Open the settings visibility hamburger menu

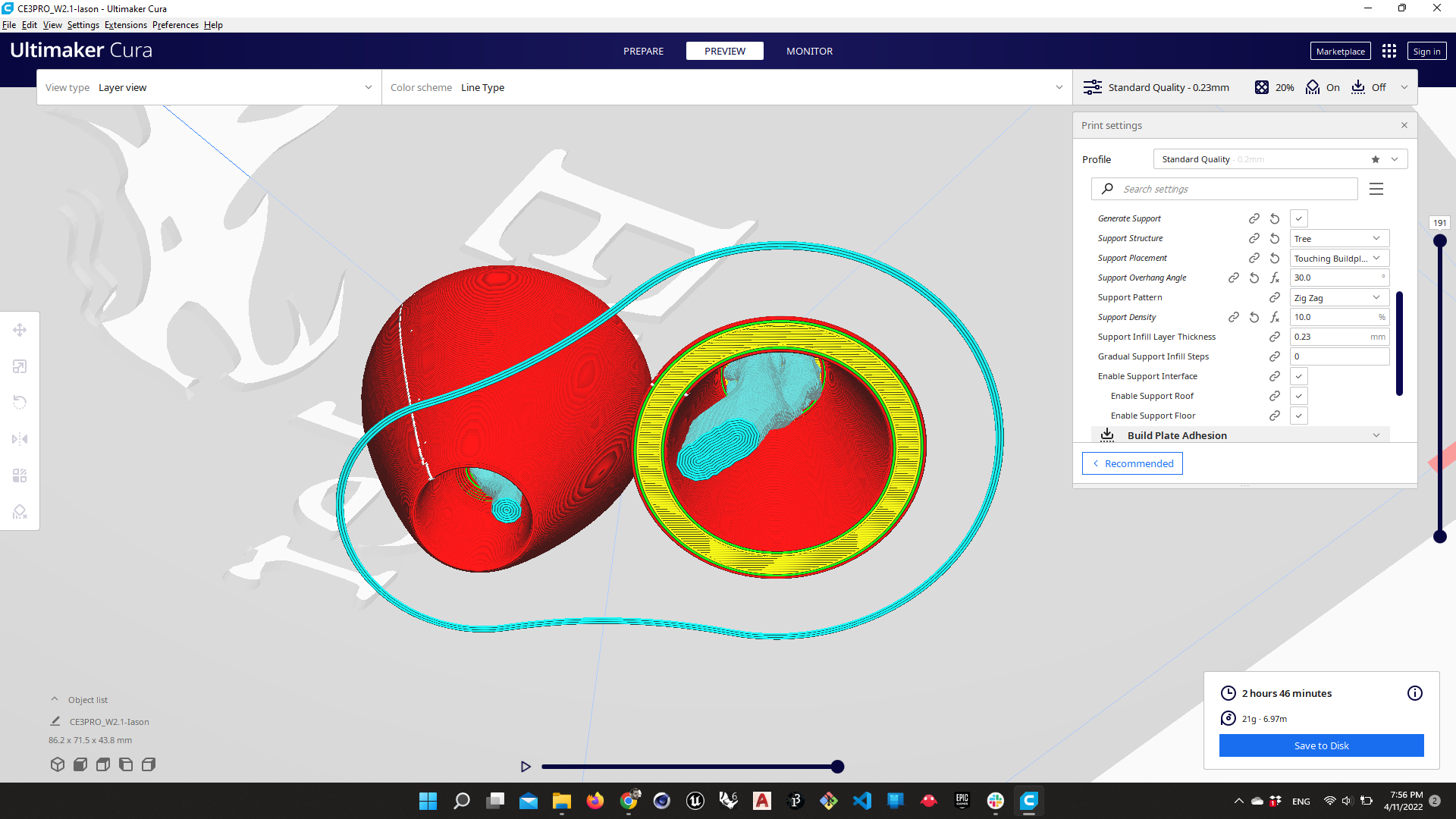click(x=1376, y=189)
